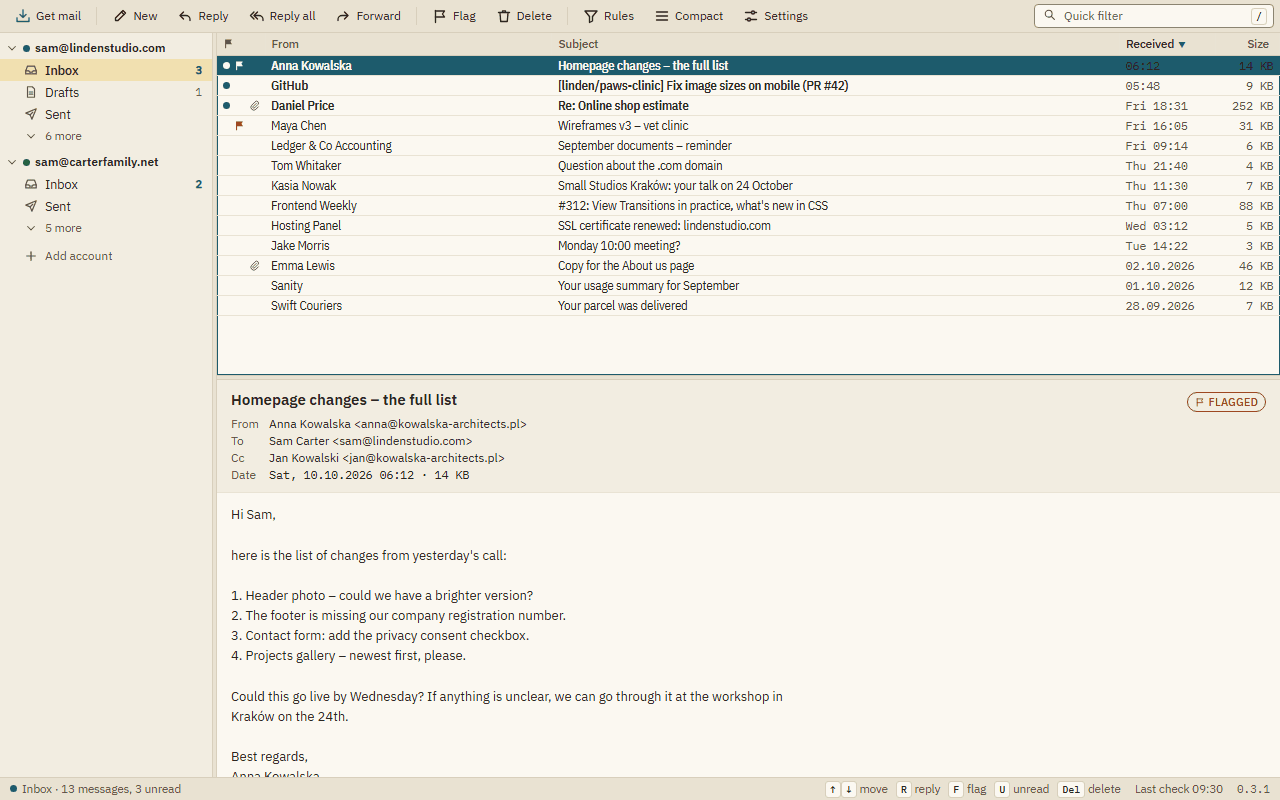Select Inbox under sam@carterfamily.net

pyautogui.click(x=106, y=184)
